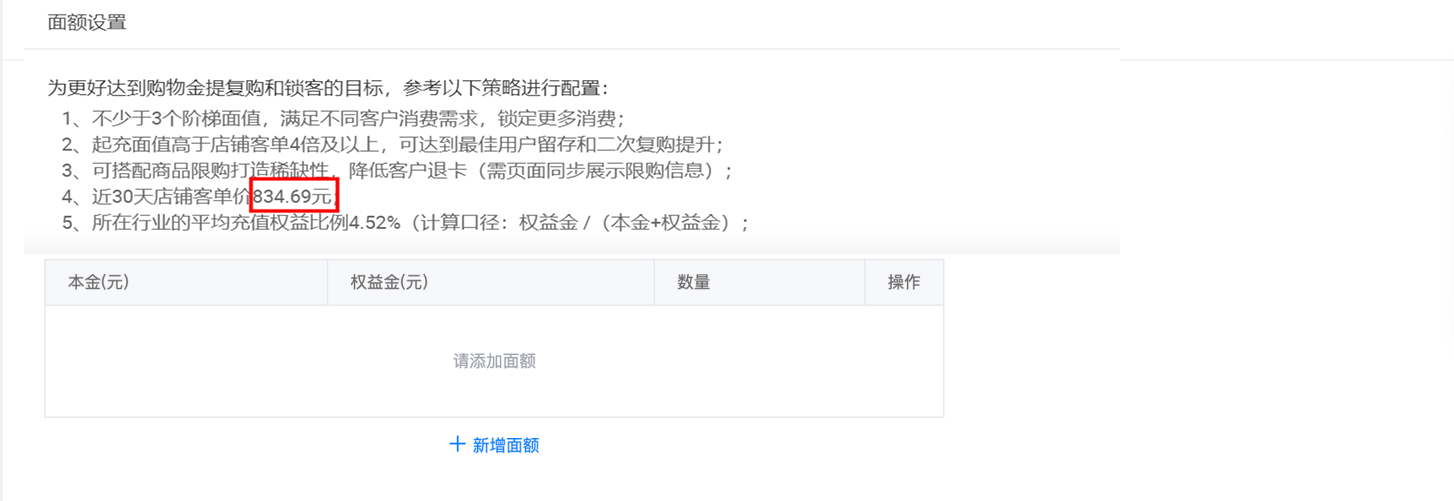The image size is (1454, 501).
Task: Click the 二次复购提升 phrase in tip 2
Action: (x=664, y=144)
